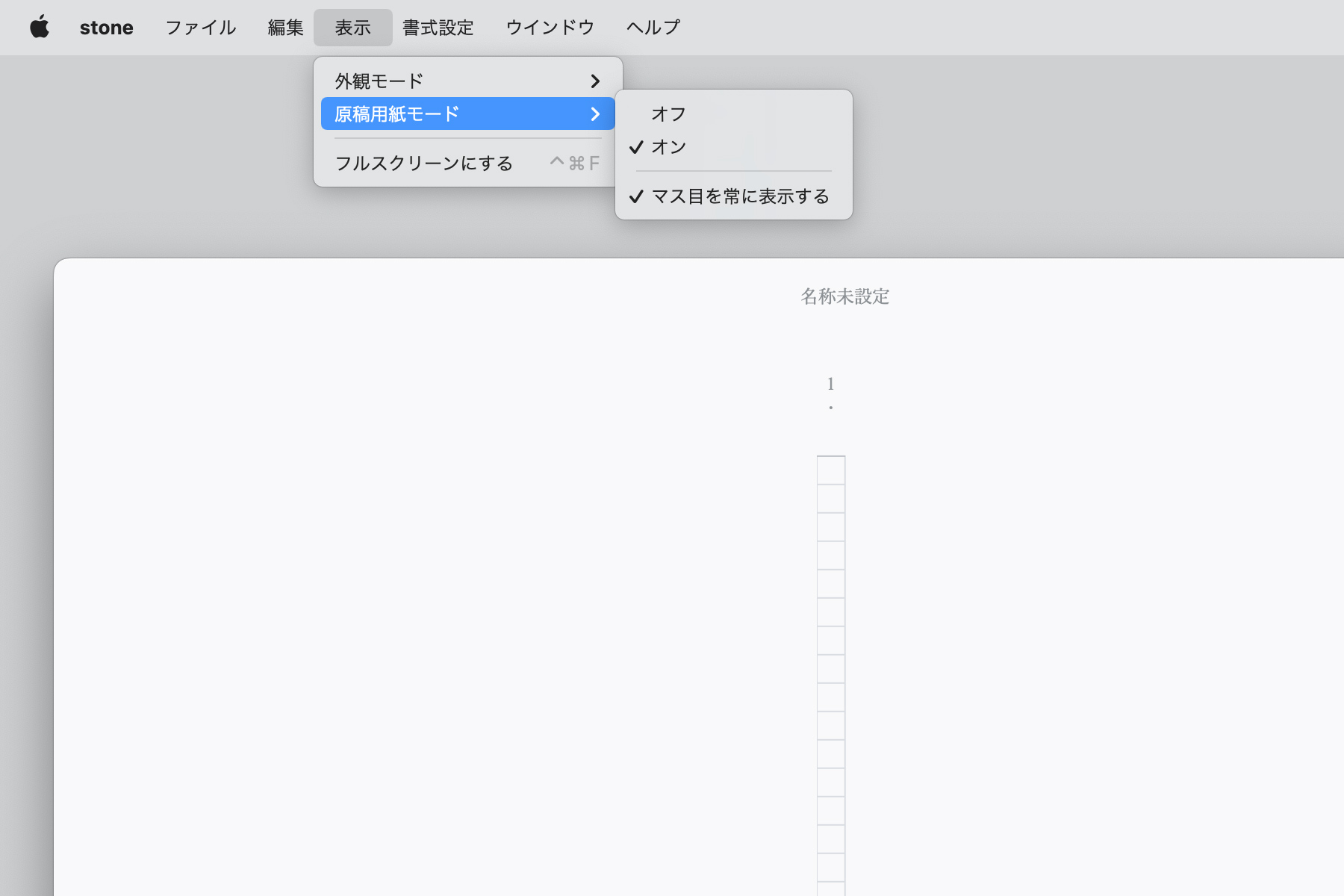Open the 書式設定 menu
Screen dimensions: 1344x896
coord(438,28)
